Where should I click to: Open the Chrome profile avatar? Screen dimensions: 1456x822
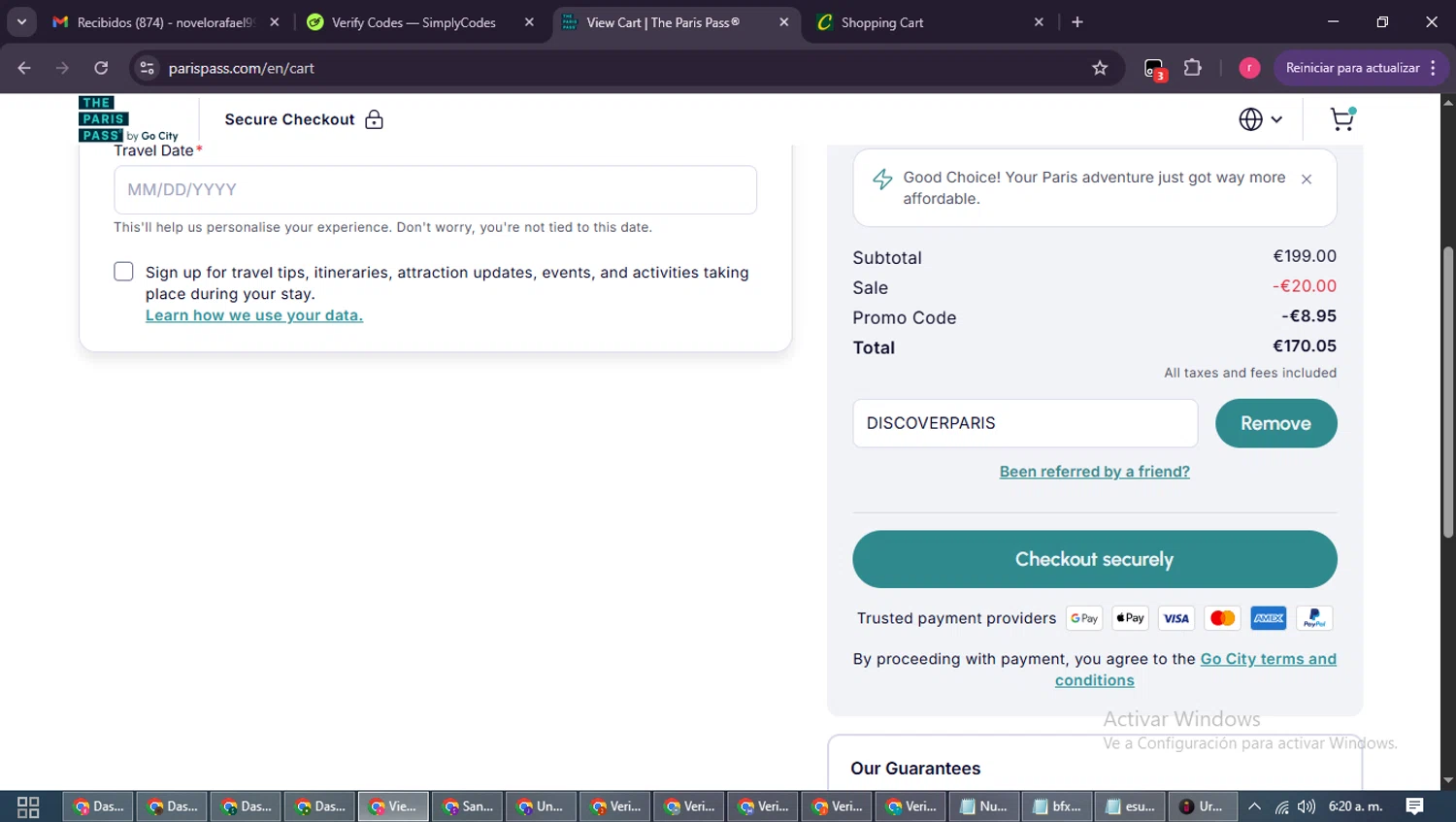[1249, 68]
